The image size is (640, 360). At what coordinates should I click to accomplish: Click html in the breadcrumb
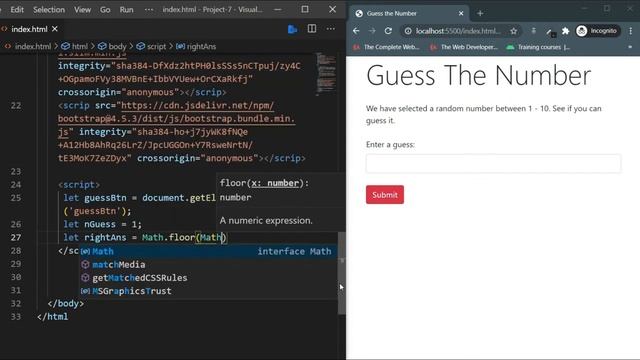(x=80, y=47)
